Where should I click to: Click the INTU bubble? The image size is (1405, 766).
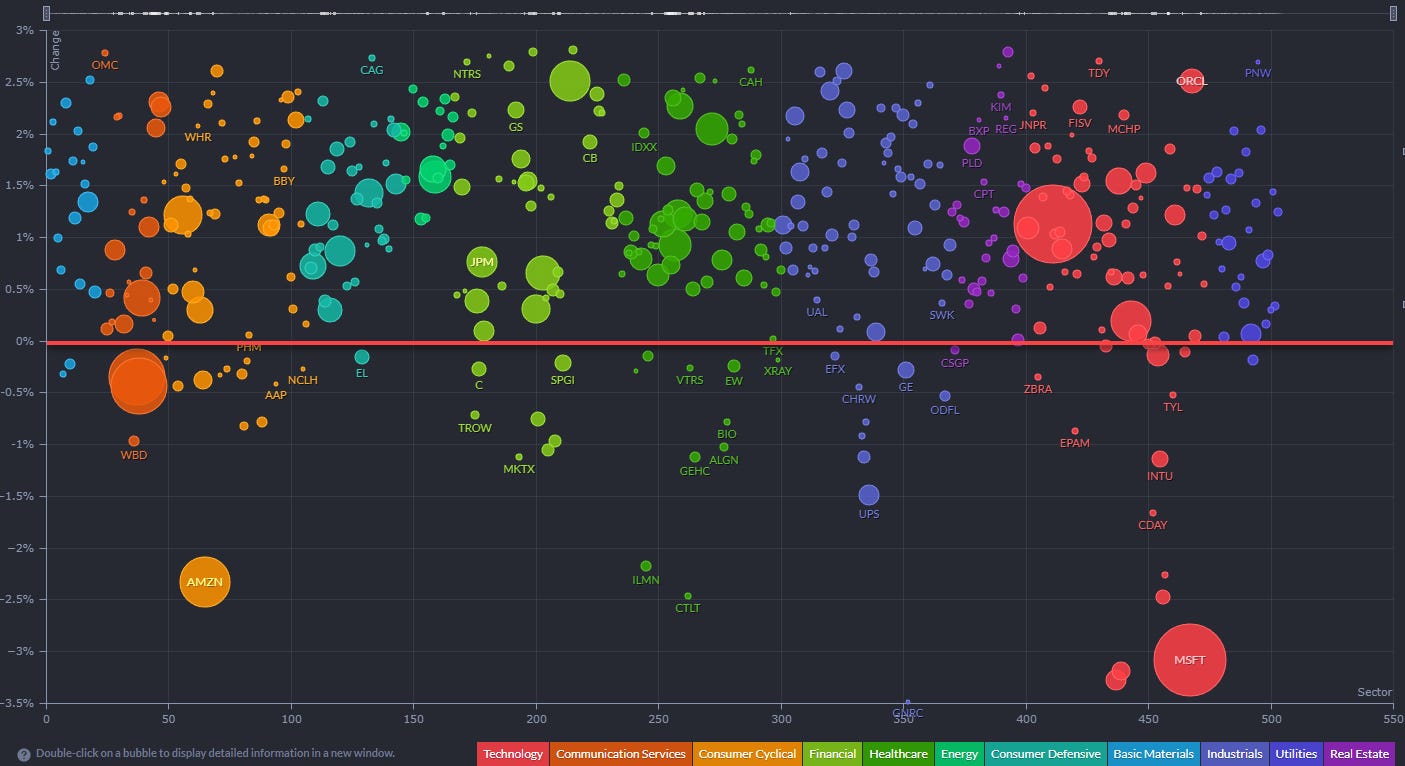tap(1160, 459)
